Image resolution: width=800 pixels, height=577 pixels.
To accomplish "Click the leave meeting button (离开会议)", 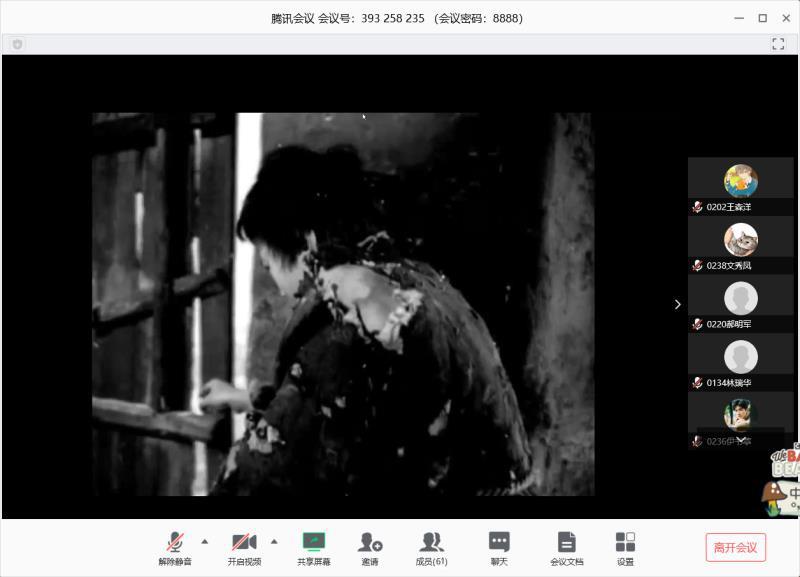I will [x=735, y=547].
